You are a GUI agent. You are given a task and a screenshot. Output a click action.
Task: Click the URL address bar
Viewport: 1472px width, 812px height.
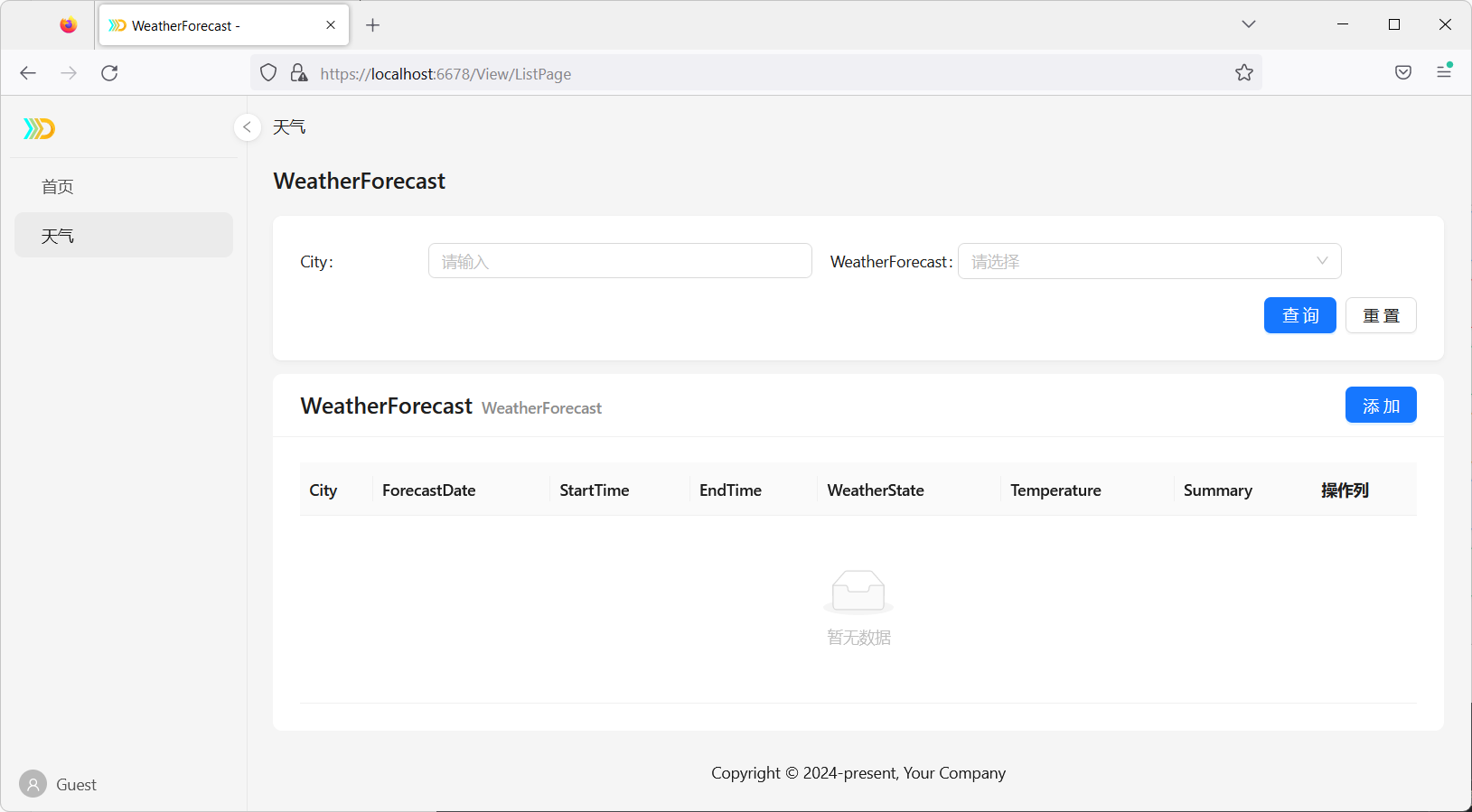point(756,73)
